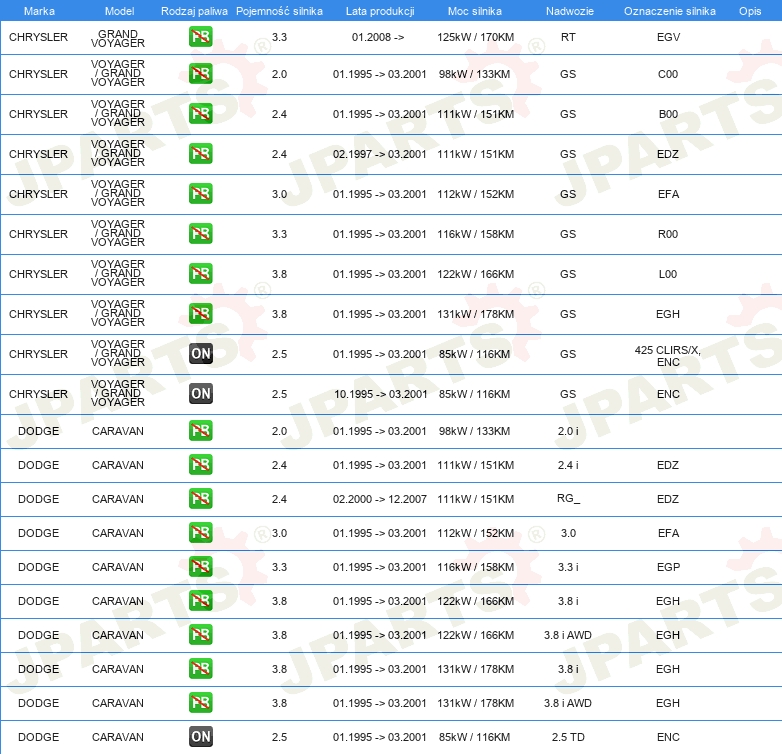Click the ON diesel icon for Dodge Caravan 2.5 TD
This screenshot has height=754, width=782.
(200, 737)
